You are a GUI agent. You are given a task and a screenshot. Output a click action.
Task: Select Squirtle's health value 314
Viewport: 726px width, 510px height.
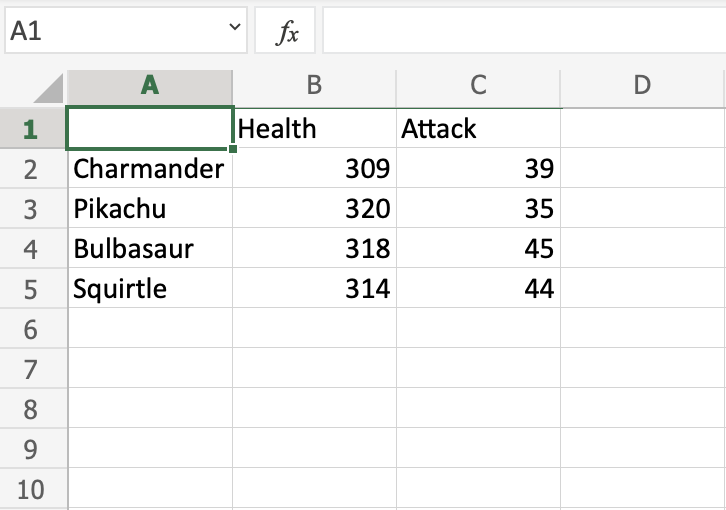[314, 290]
